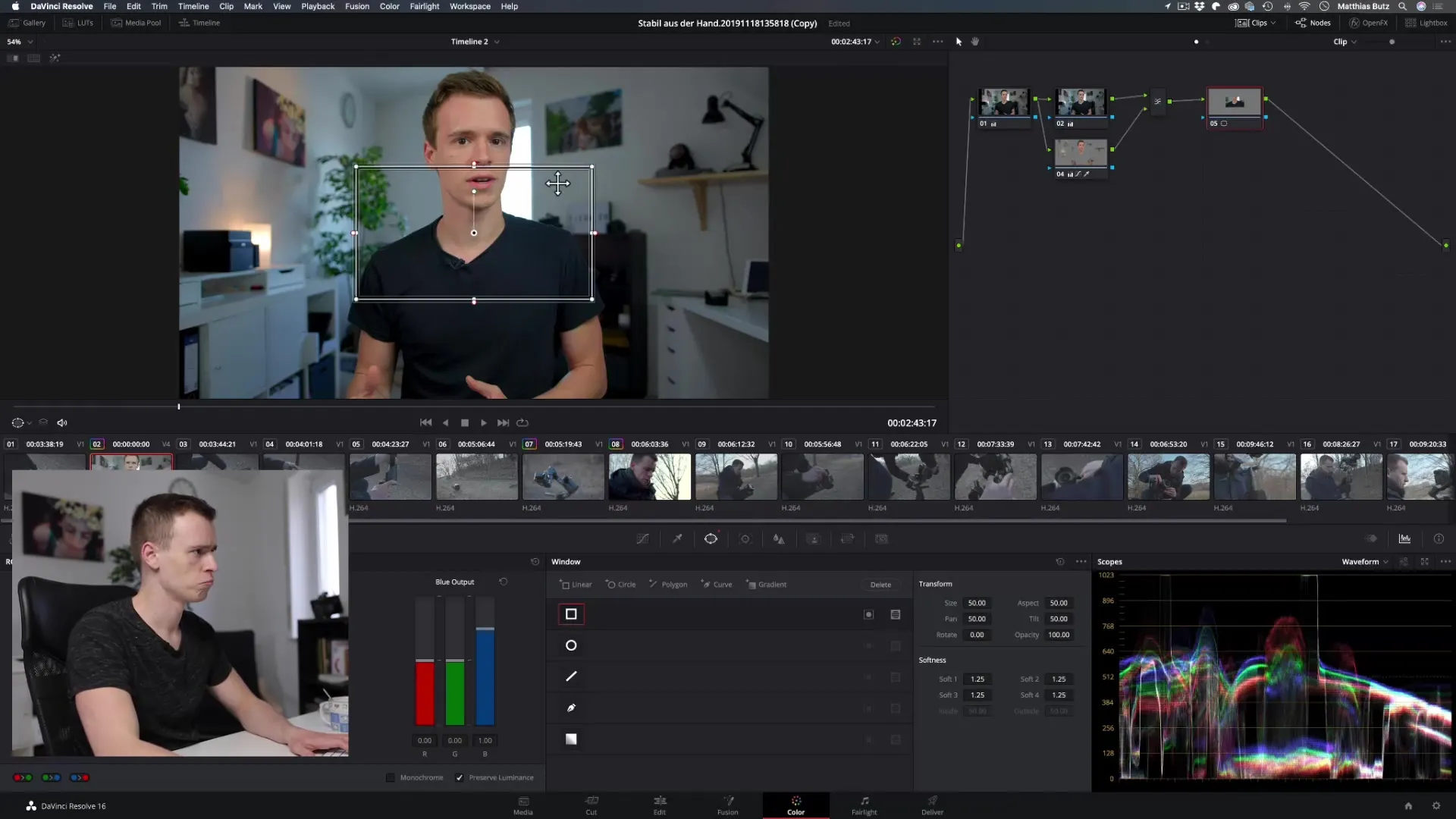Image resolution: width=1456 pixels, height=819 pixels.
Task: Expand the Waveform scope type dropdown
Action: tap(1365, 562)
